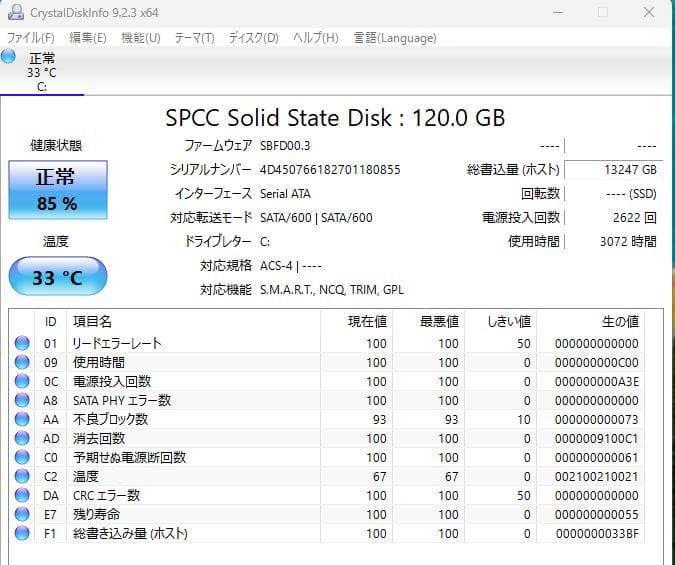Select the 総書き込み量 (ホスト) attribute name
The width and height of the screenshot is (675, 565).
coord(130,534)
